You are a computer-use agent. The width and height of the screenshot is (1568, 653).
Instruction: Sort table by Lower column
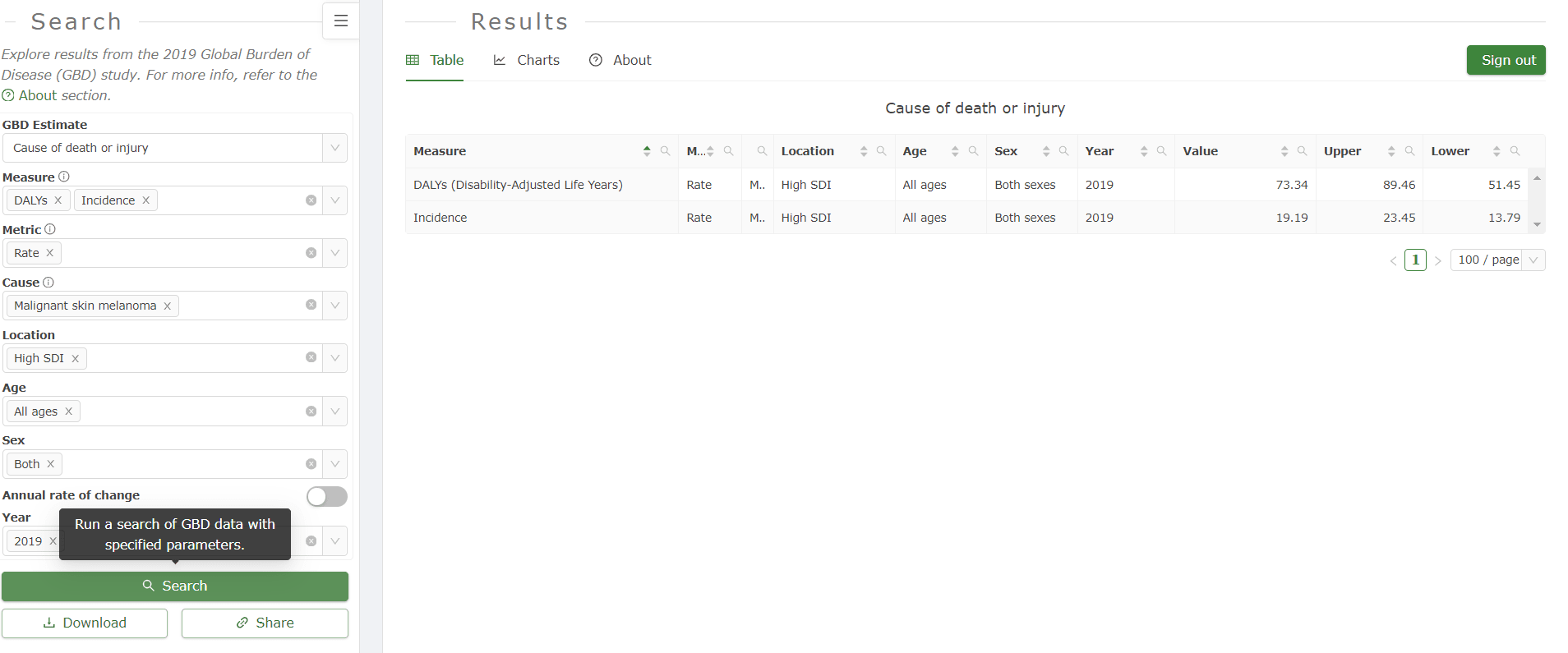1497,151
